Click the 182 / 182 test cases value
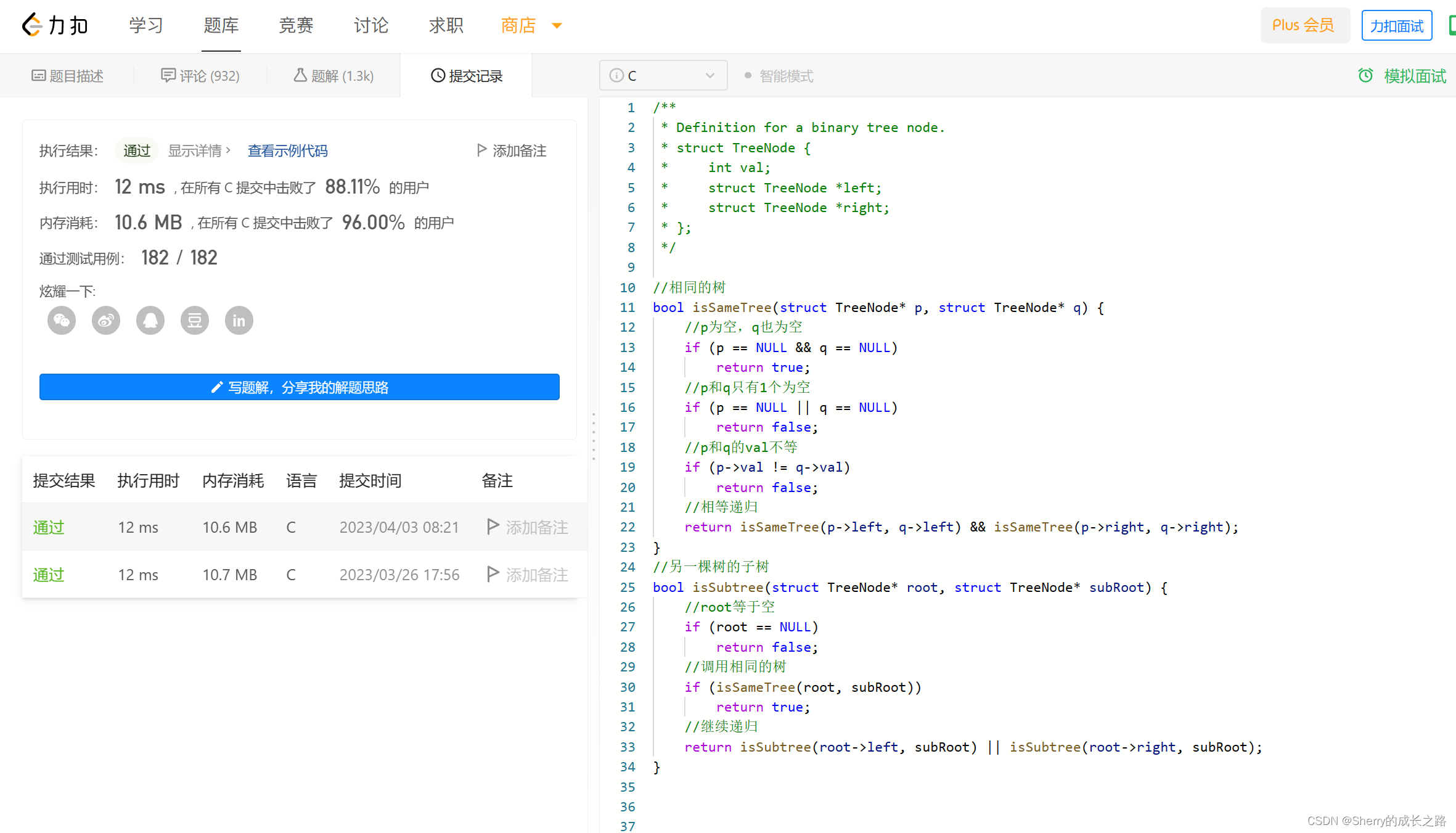This screenshot has height=833, width=1456. (179, 257)
